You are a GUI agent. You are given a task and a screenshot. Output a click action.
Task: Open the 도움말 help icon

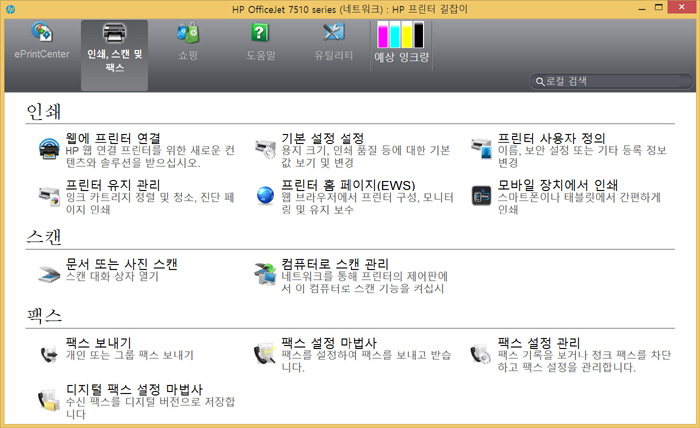click(260, 33)
